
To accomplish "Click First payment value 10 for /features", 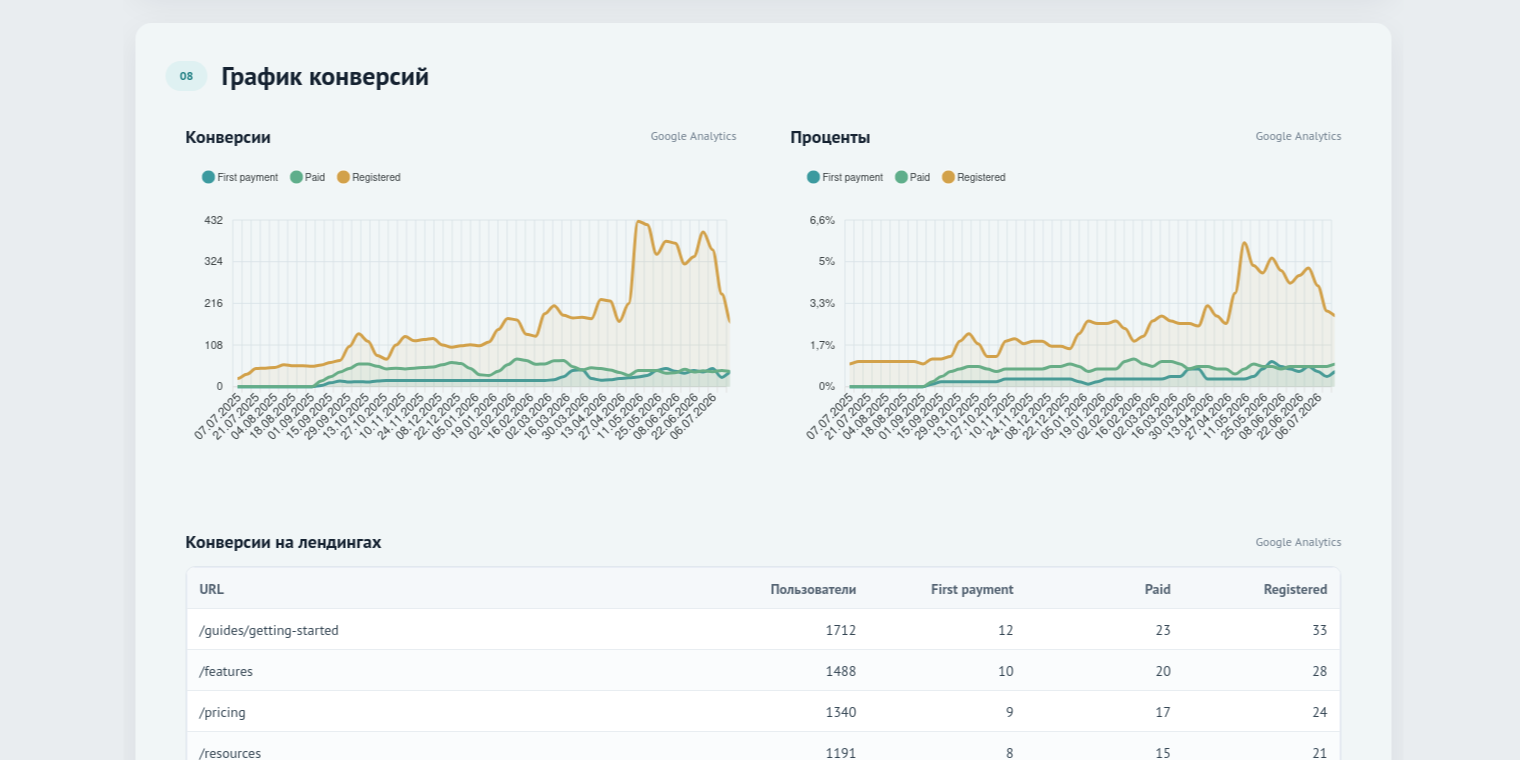I will pos(1005,671).
